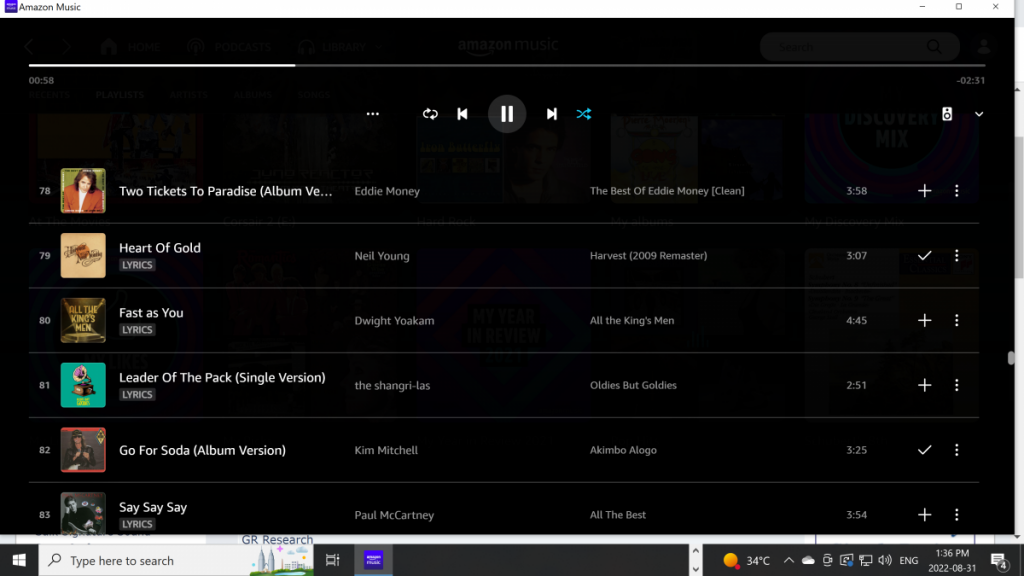
Task: Open Windows Task View from taskbar
Action: tap(333, 560)
